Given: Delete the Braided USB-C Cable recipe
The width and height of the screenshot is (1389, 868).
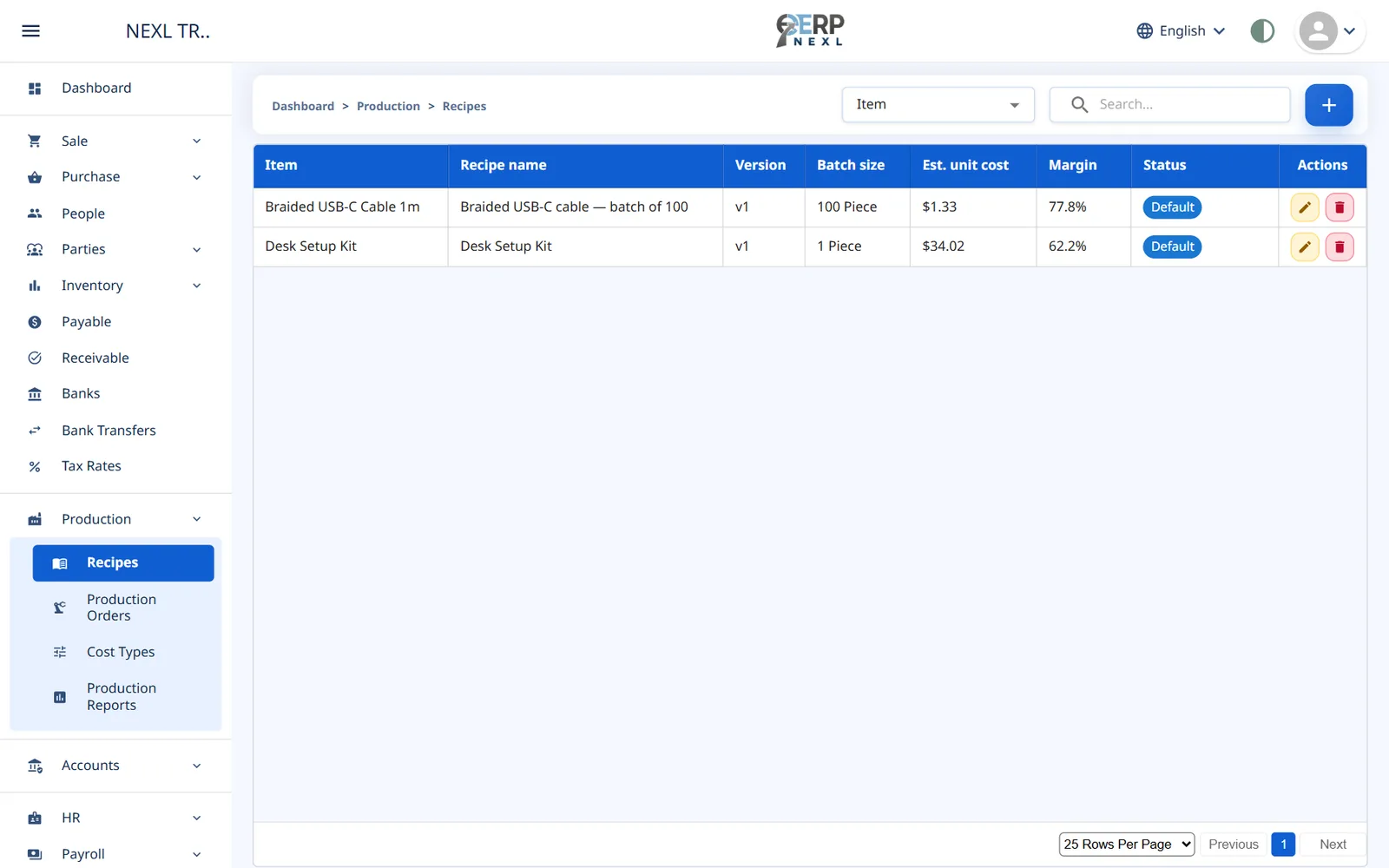Looking at the screenshot, I should coord(1340,207).
